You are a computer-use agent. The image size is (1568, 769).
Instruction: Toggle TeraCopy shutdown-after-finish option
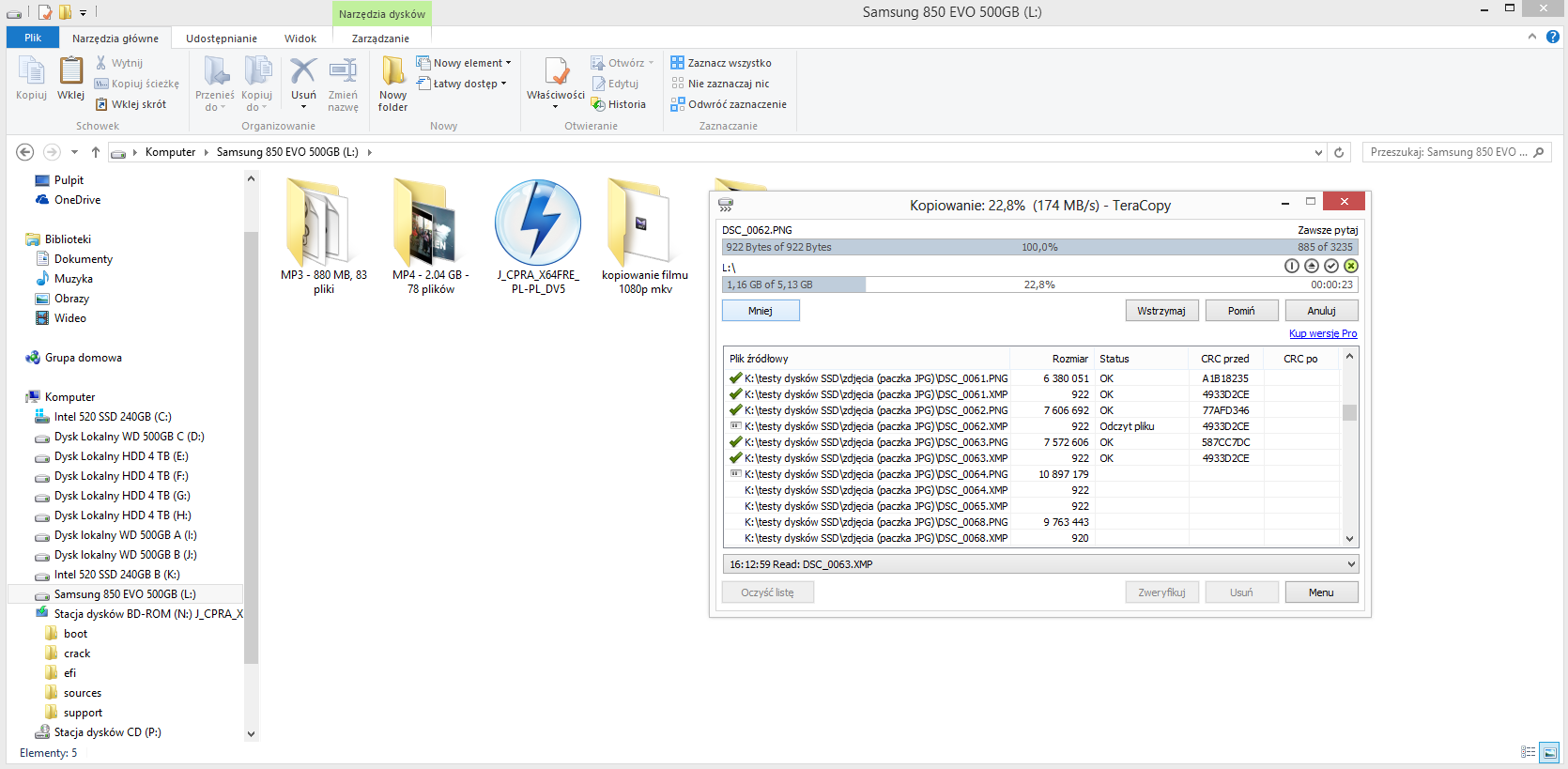(x=1292, y=266)
